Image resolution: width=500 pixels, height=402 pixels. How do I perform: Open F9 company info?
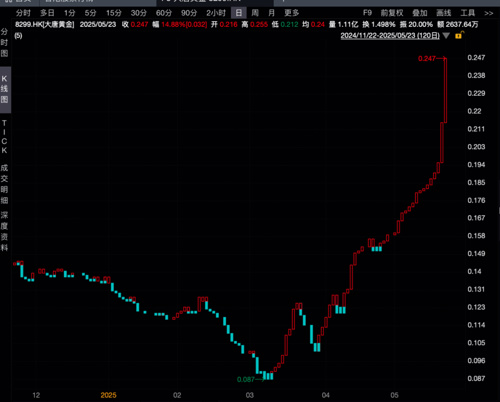367,13
